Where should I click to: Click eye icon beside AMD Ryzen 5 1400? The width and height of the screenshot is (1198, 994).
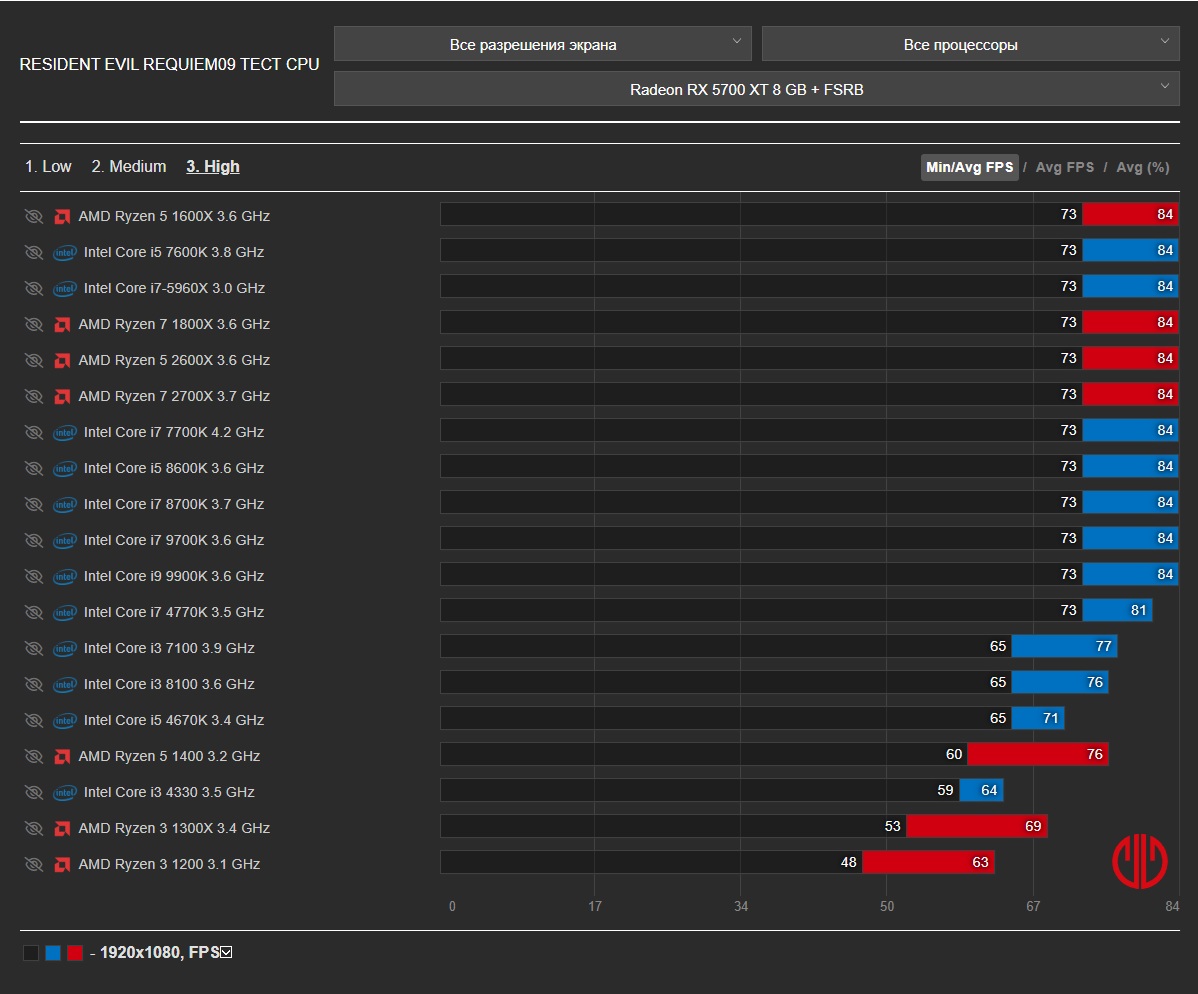pyautogui.click(x=34, y=756)
